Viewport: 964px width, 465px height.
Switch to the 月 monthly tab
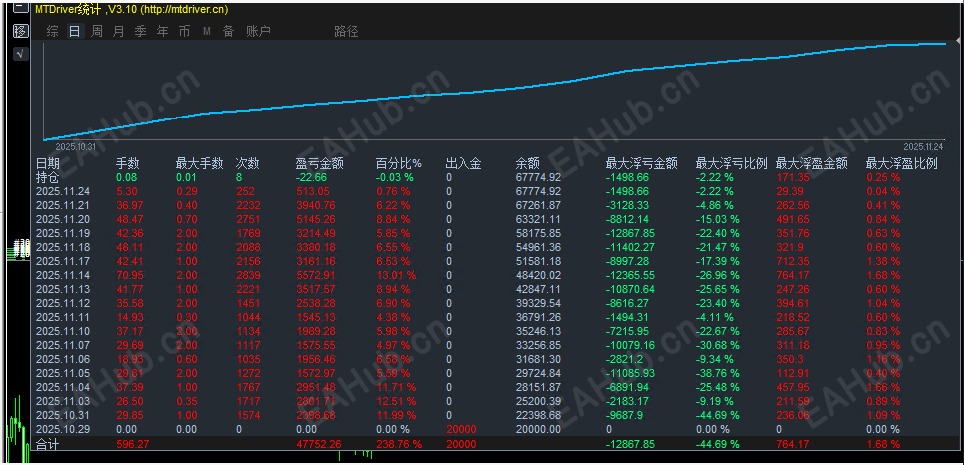point(119,31)
